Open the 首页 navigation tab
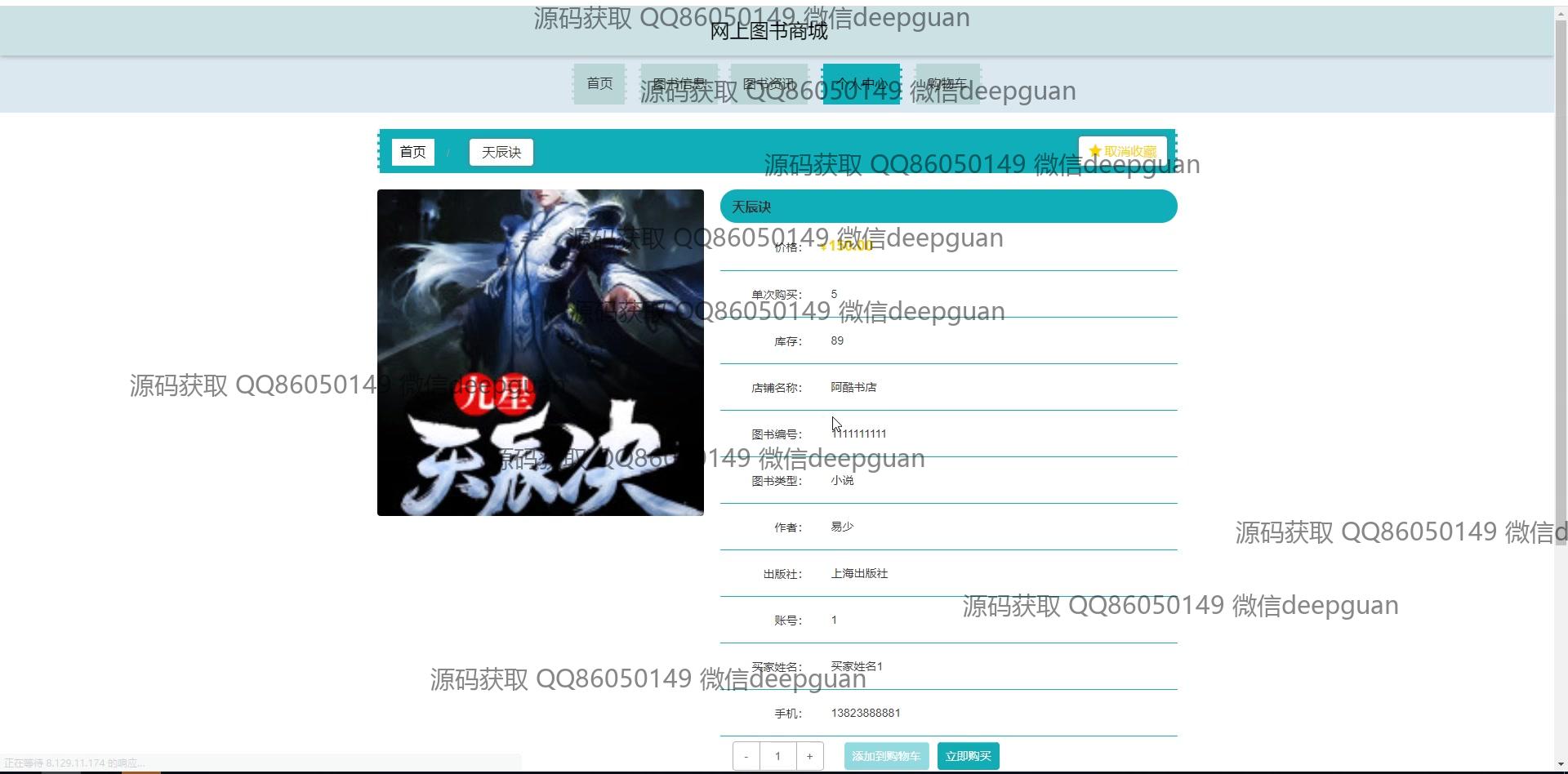Image resolution: width=1568 pixels, height=774 pixels. point(599,84)
